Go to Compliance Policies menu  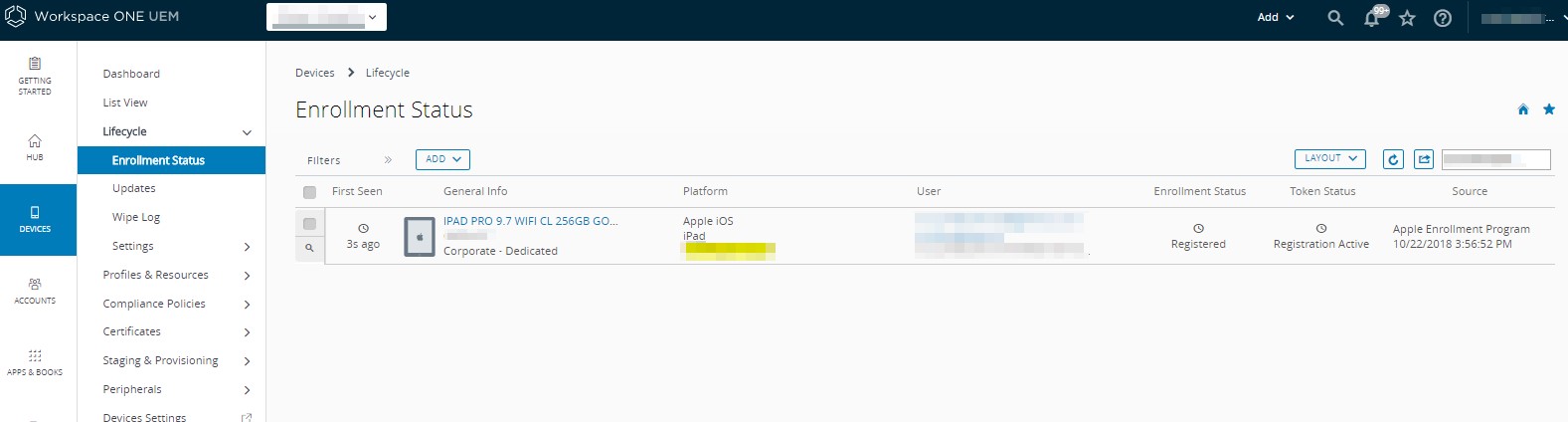[154, 304]
